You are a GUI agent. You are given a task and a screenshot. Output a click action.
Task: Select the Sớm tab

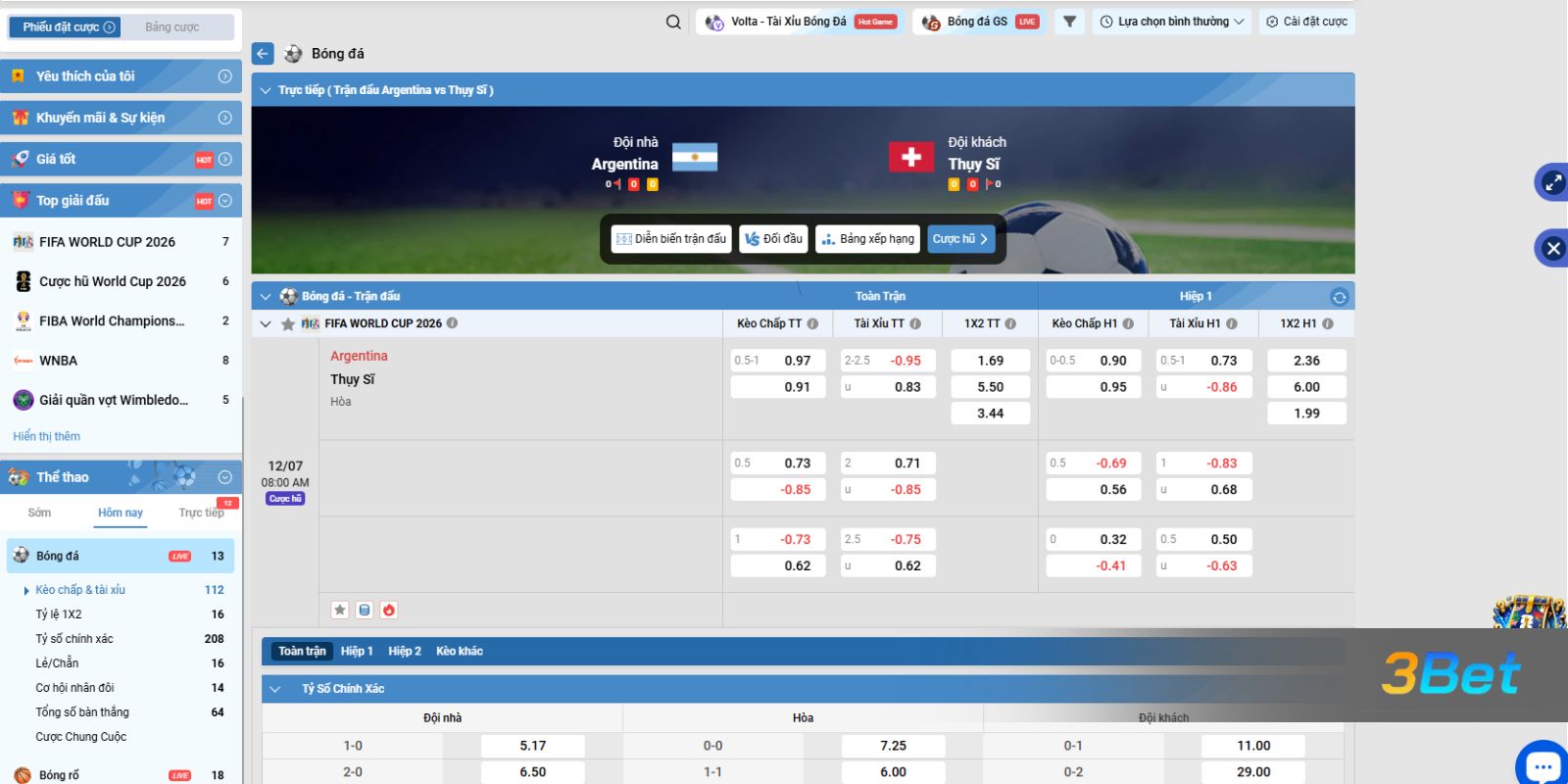point(39,513)
